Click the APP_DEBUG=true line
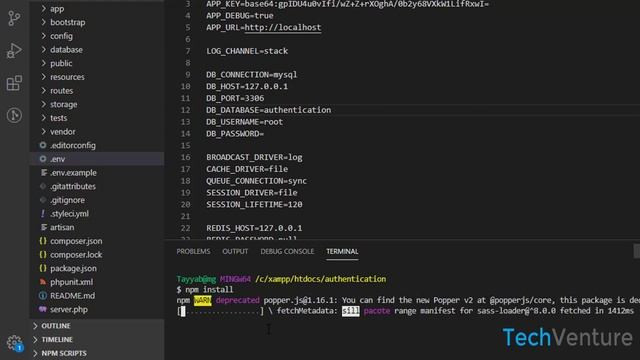Image resolution: width=640 pixels, height=360 pixels. point(240,16)
